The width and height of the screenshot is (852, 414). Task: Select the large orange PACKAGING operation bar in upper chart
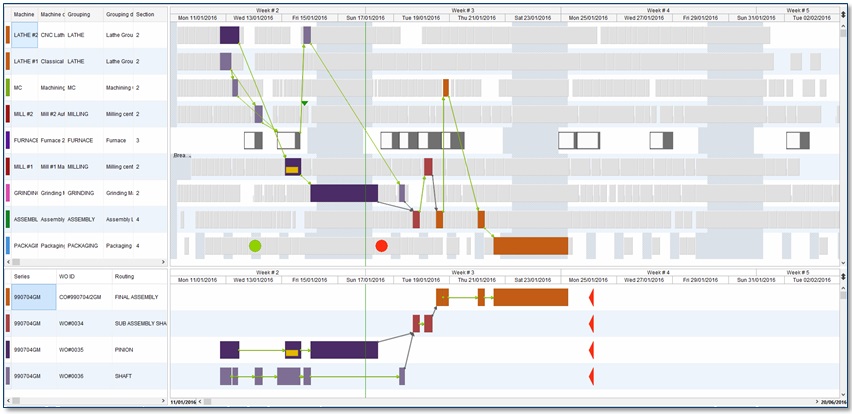coord(530,246)
